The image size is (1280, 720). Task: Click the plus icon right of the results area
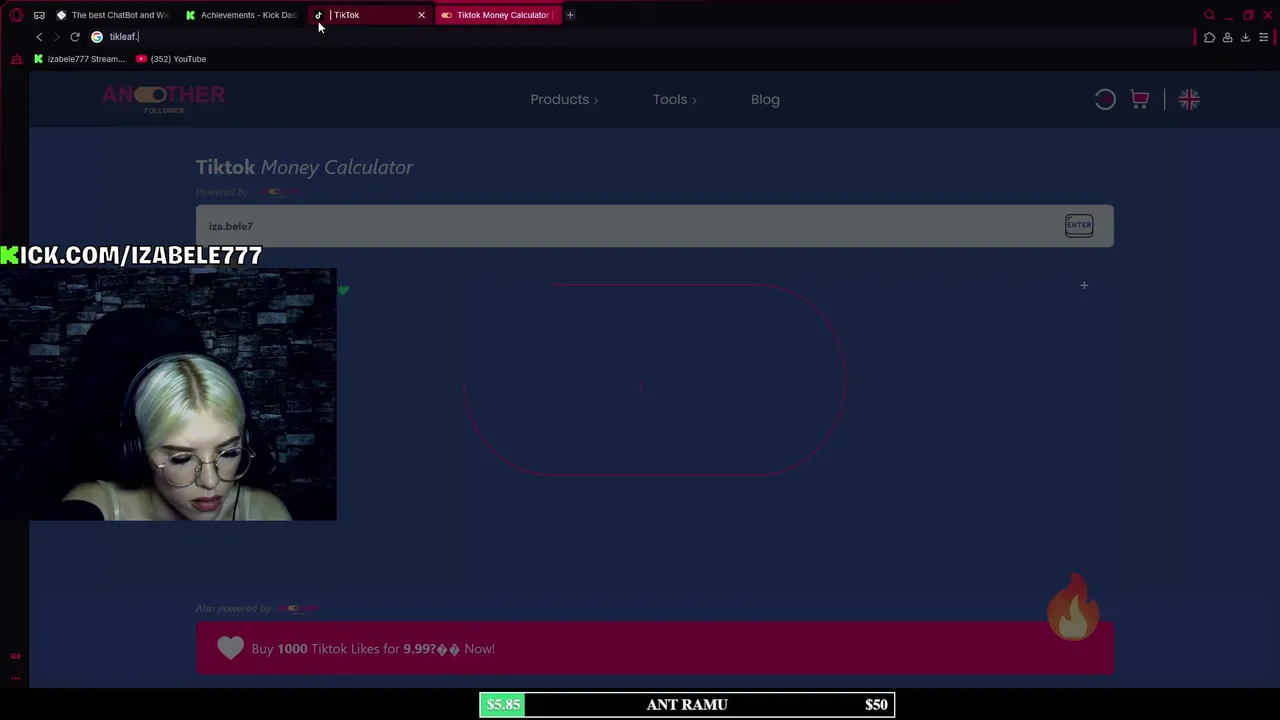1083,286
